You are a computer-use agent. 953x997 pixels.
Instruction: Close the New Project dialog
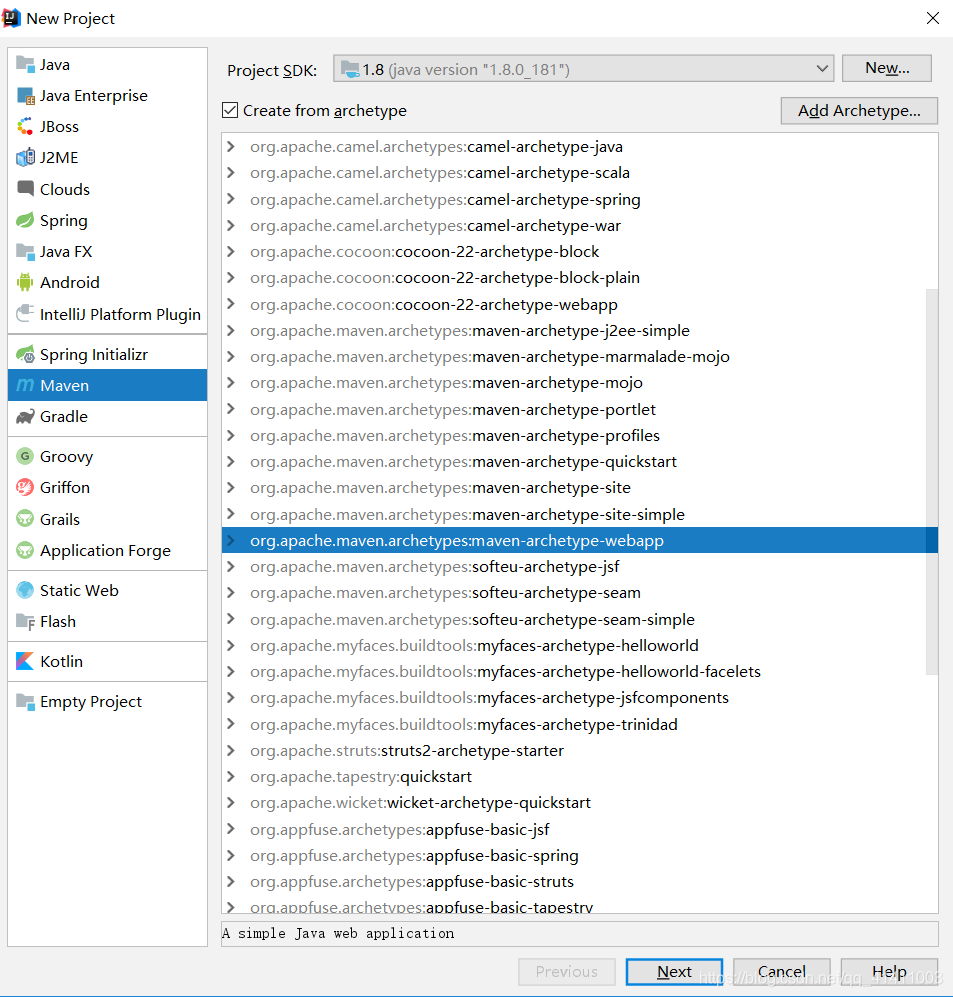click(933, 18)
